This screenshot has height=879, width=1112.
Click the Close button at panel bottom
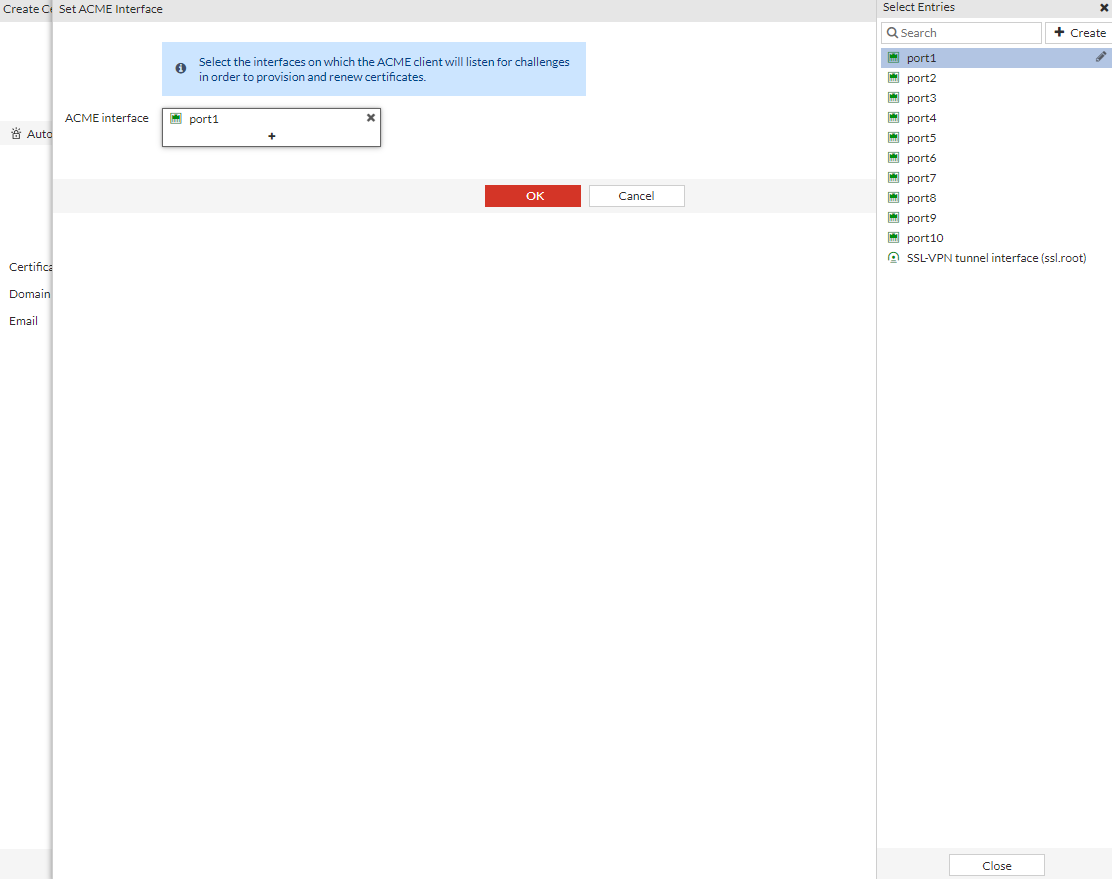coord(996,866)
